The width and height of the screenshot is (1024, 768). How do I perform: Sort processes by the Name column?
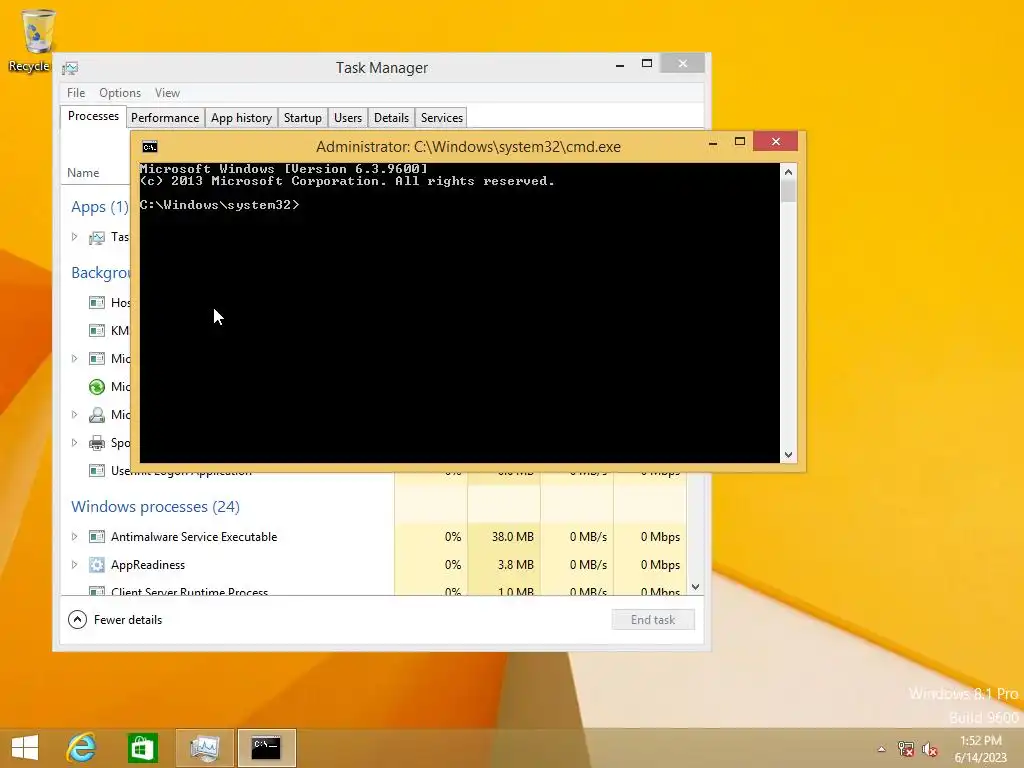pyautogui.click(x=83, y=173)
